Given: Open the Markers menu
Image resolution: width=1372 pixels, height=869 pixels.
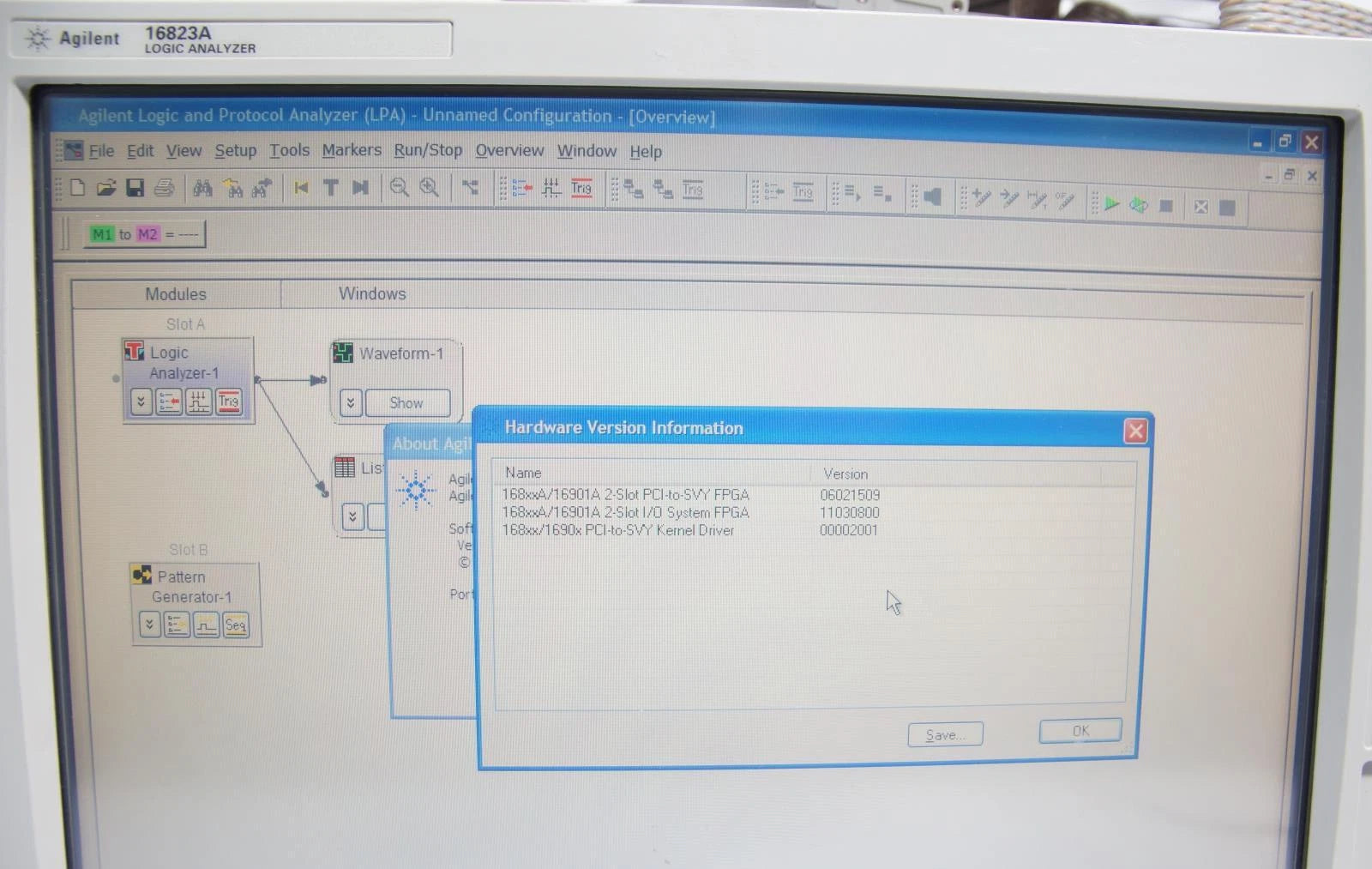Looking at the screenshot, I should [352, 150].
